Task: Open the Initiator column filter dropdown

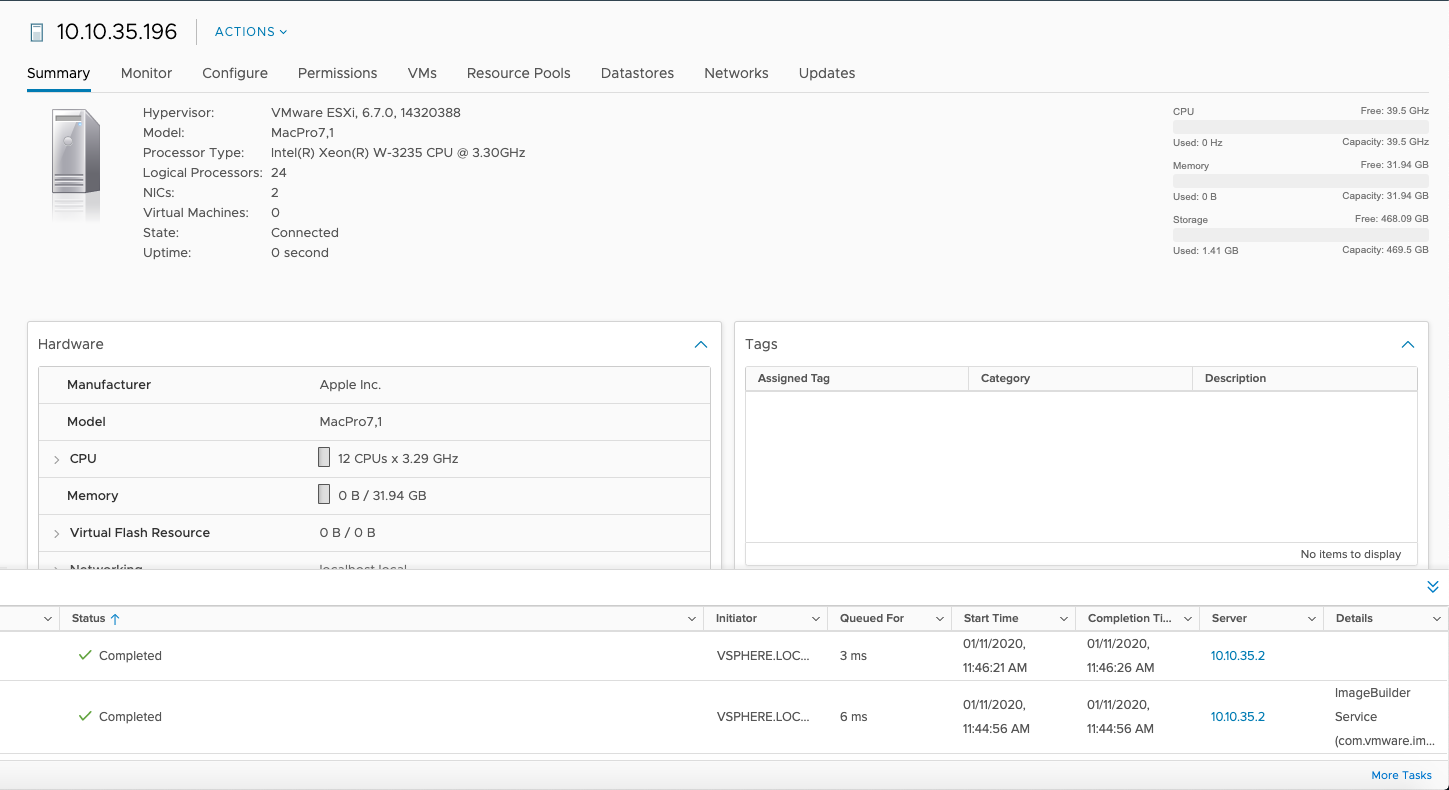Action: point(816,619)
